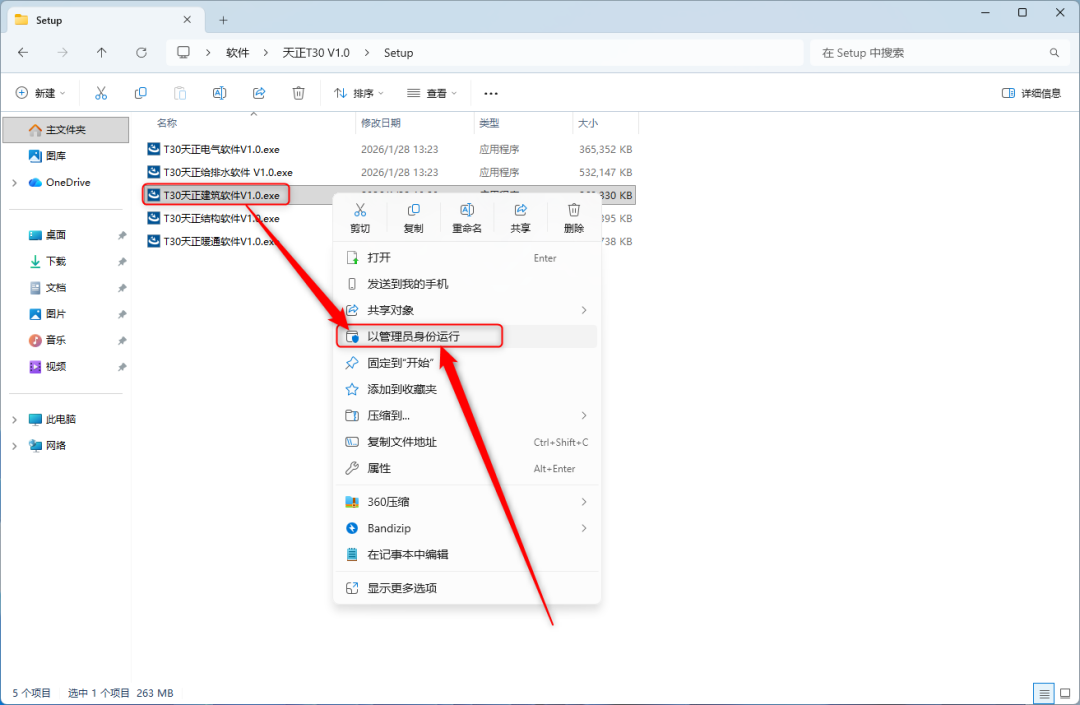Screen dimensions: 1080x705
Task: Click Copy icon in context menu
Action: [413, 210]
